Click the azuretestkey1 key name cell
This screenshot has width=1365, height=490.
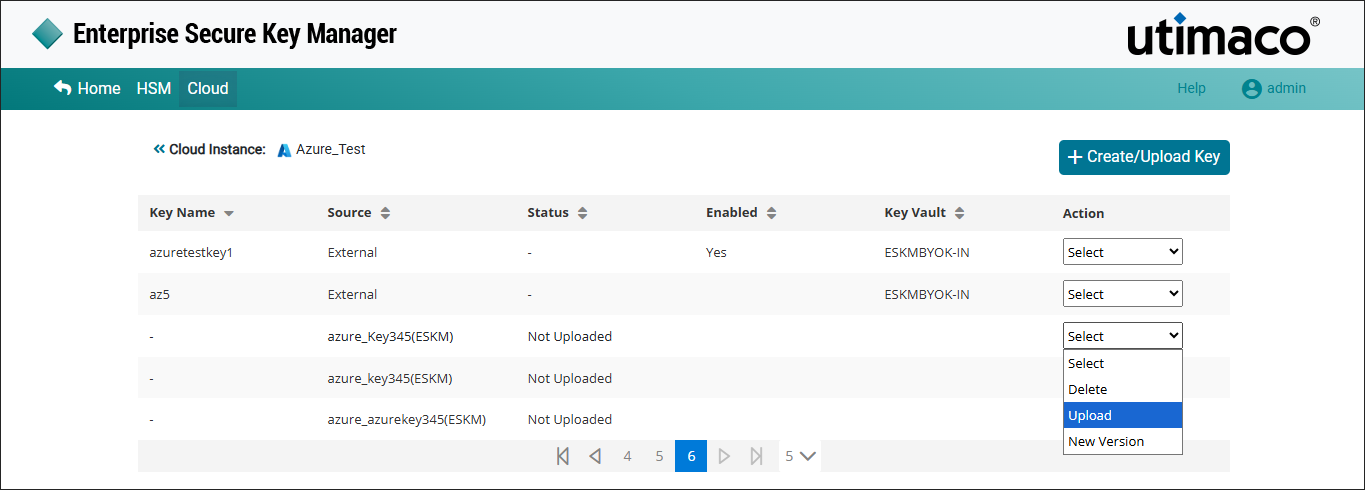(x=191, y=253)
